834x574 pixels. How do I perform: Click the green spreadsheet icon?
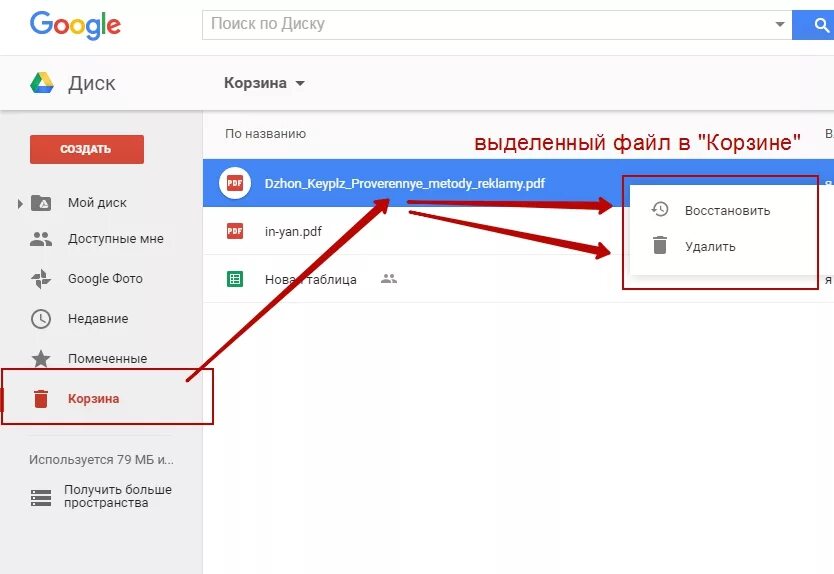(x=235, y=279)
